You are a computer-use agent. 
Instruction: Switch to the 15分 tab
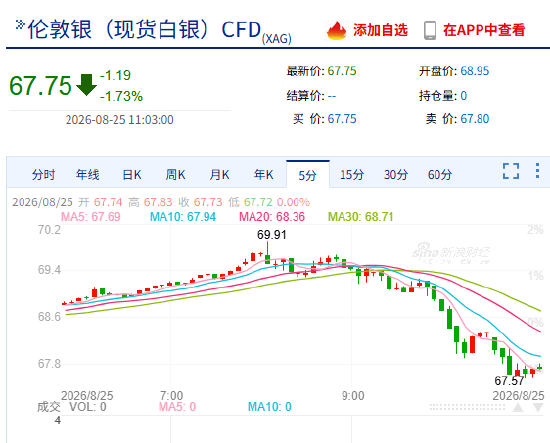point(352,174)
